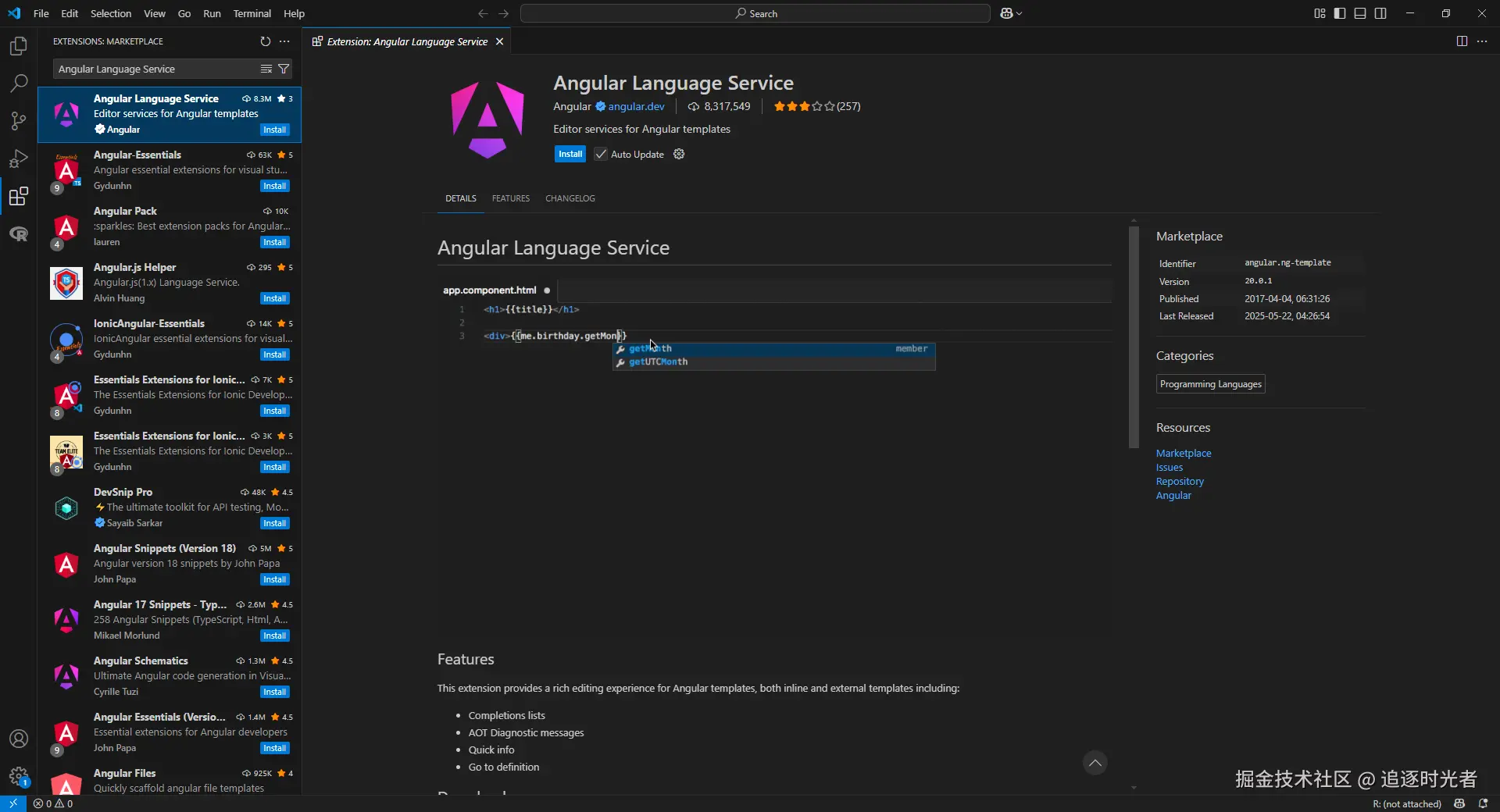Click the R: (not attached) status item
Screen dimensions: 1500x812
(x=1406, y=803)
